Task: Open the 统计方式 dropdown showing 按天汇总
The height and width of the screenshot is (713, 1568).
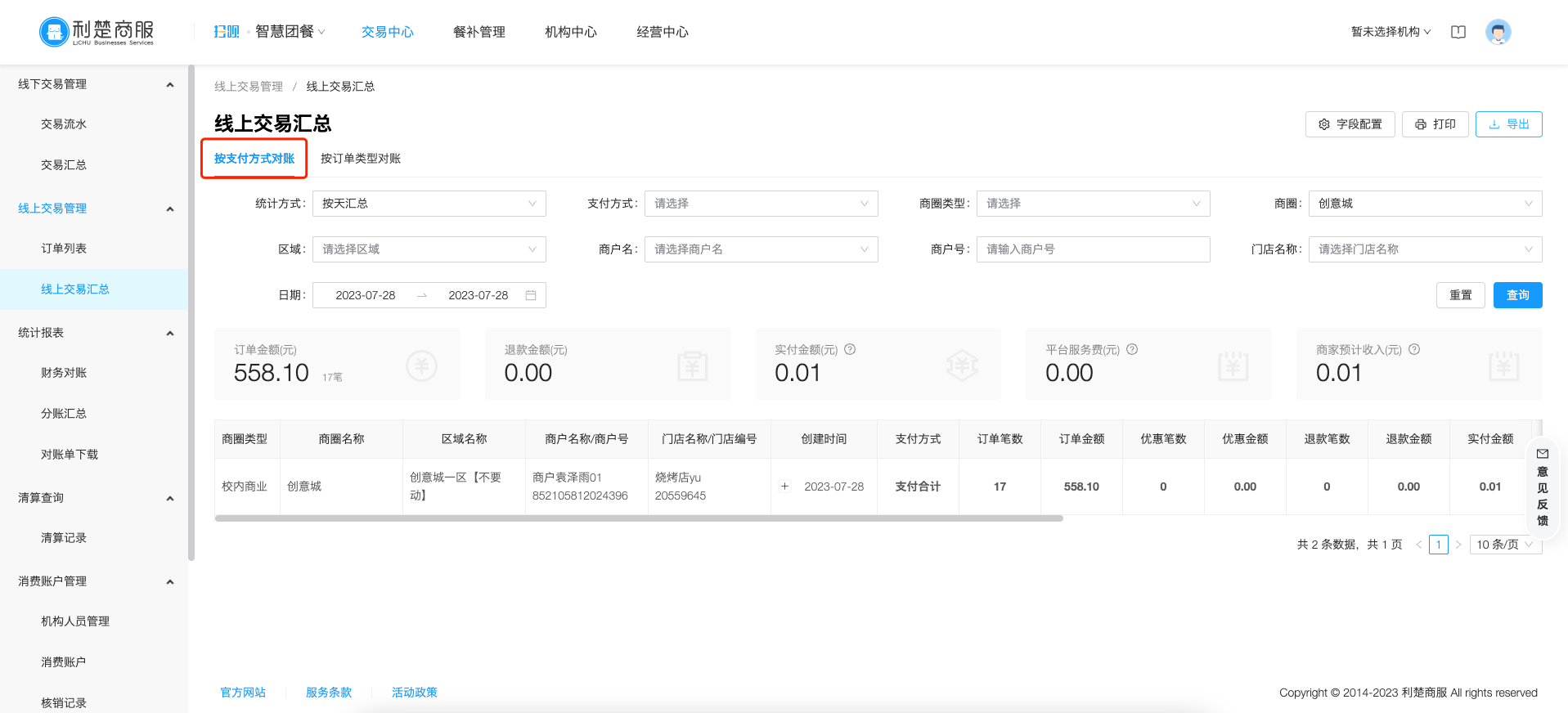Action: 429,204
